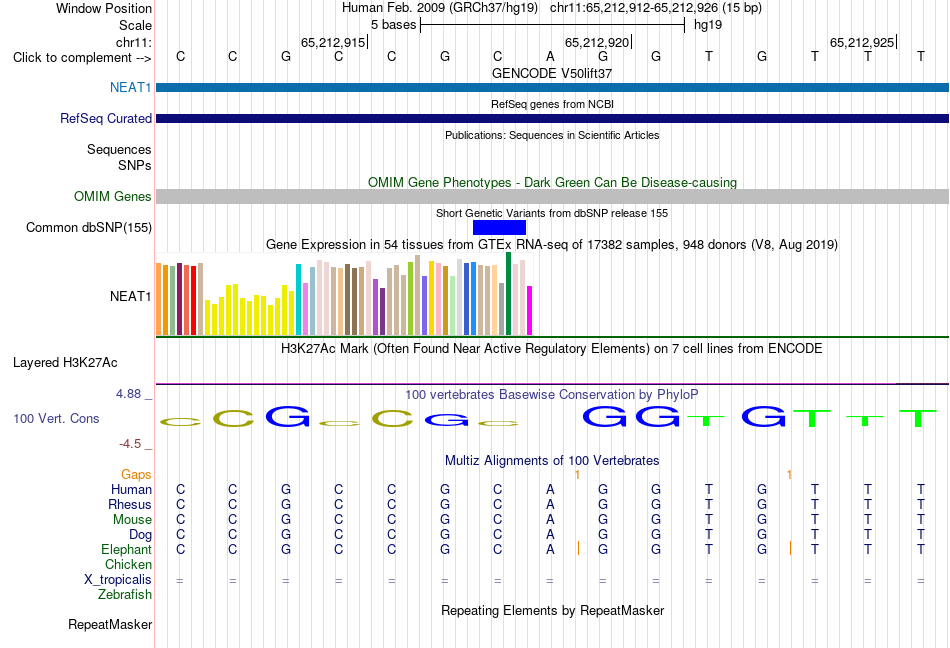Click the Gaps row label
The image size is (950, 648).
click(x=136, y=474)
